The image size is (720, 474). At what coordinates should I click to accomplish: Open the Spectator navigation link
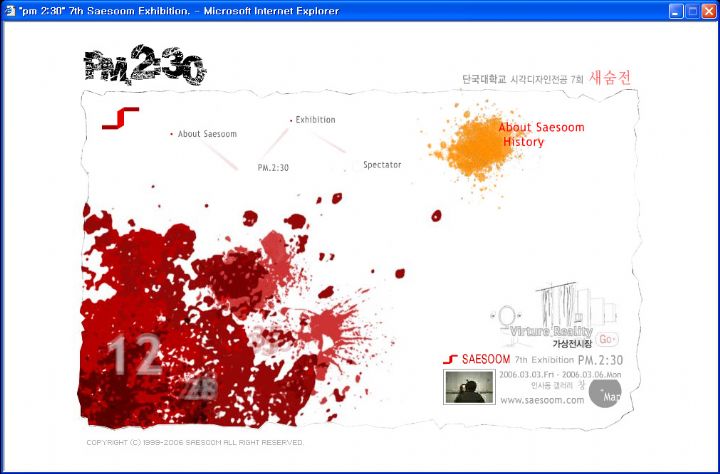click(382, 165)
